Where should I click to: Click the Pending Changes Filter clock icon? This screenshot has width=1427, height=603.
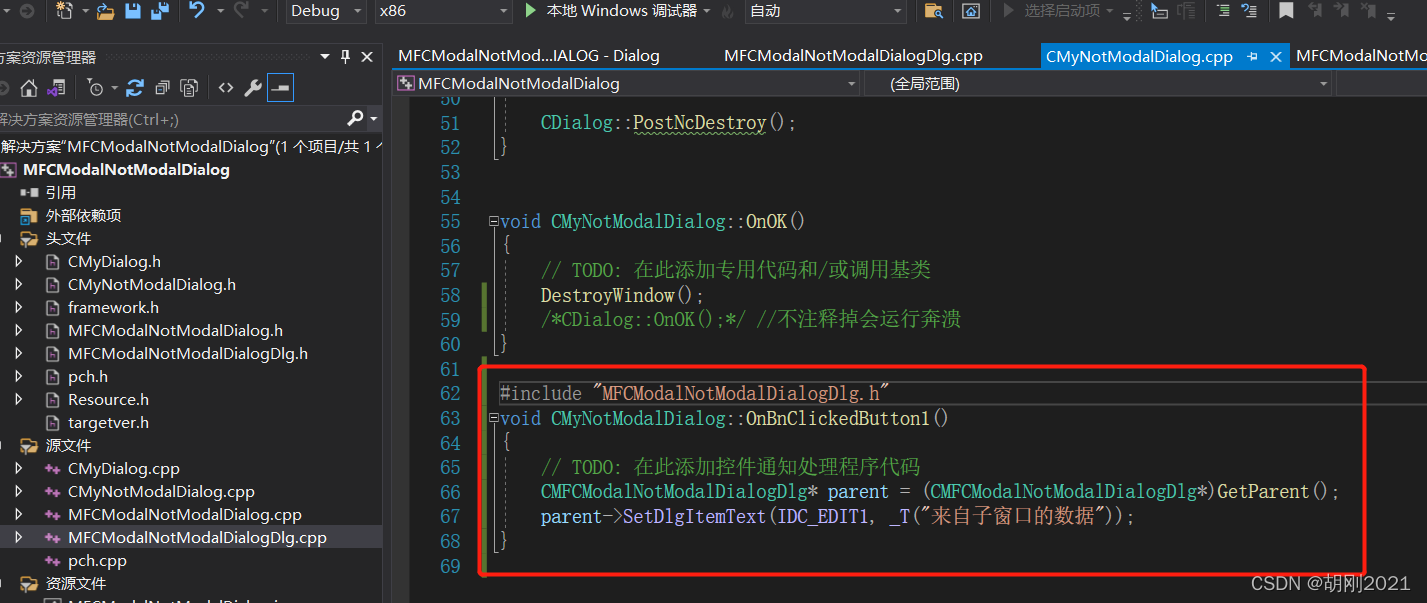(94, 88)
